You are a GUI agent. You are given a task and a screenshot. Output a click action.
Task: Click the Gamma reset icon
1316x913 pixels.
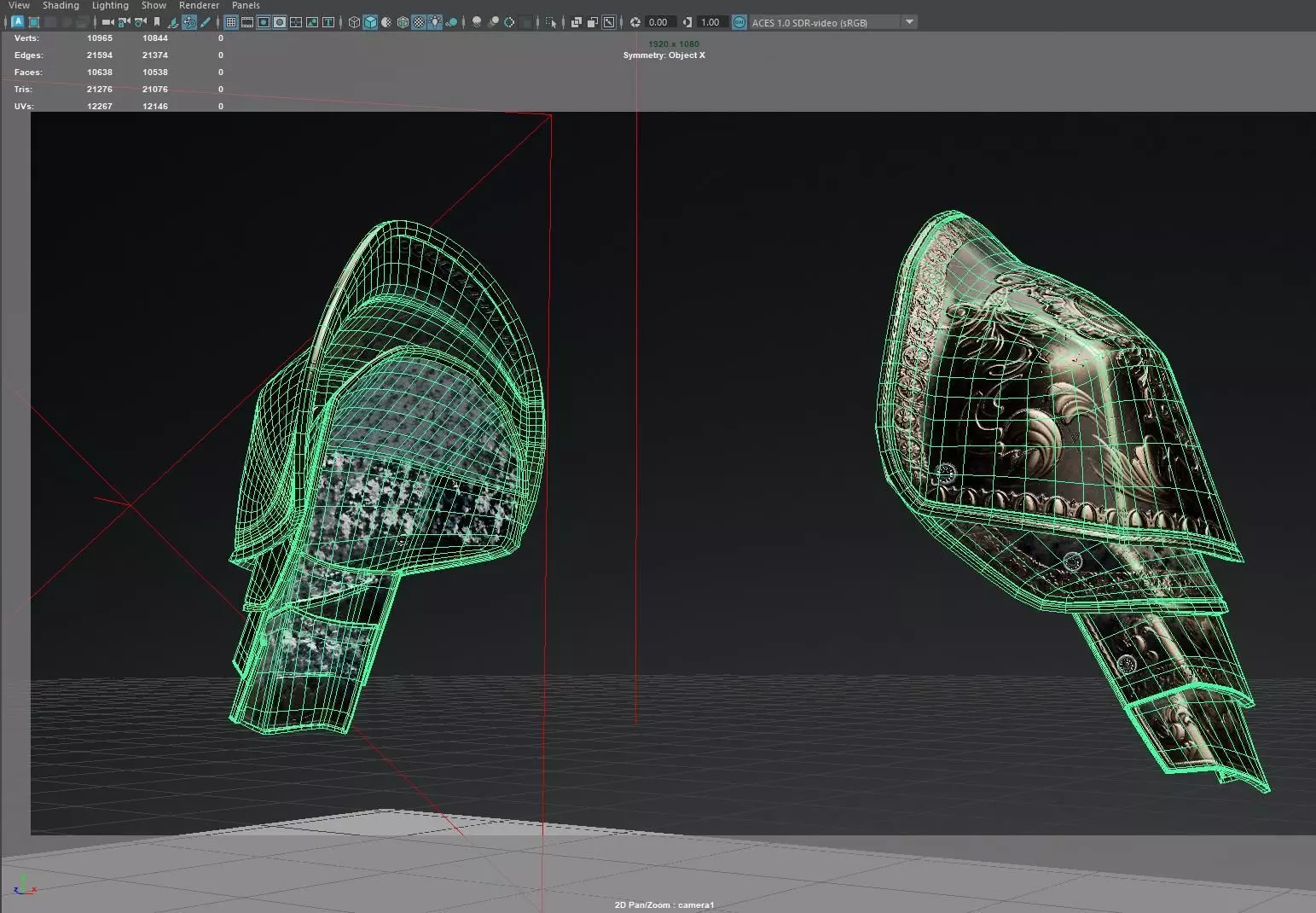click(687, 22)
